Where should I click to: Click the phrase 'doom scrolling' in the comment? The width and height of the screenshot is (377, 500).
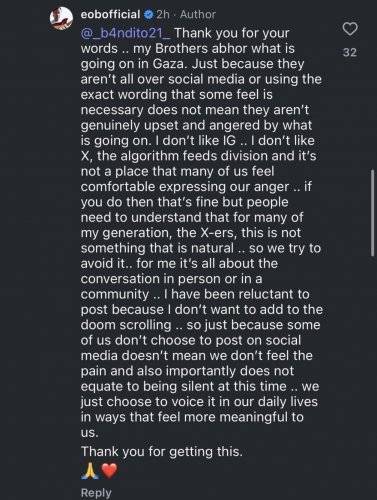[126, 325]
